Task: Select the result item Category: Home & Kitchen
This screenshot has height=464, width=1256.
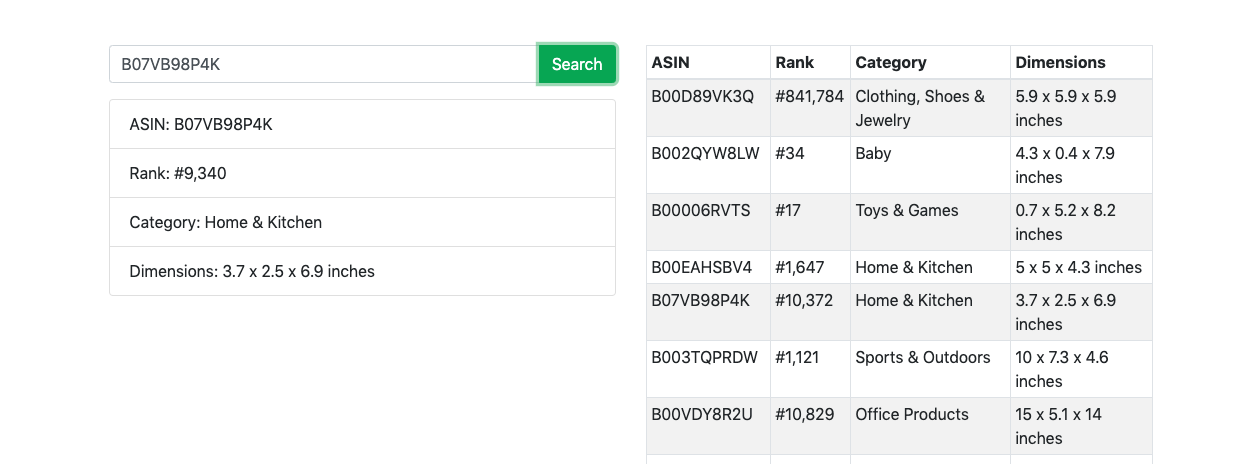Action: point(362,222)
